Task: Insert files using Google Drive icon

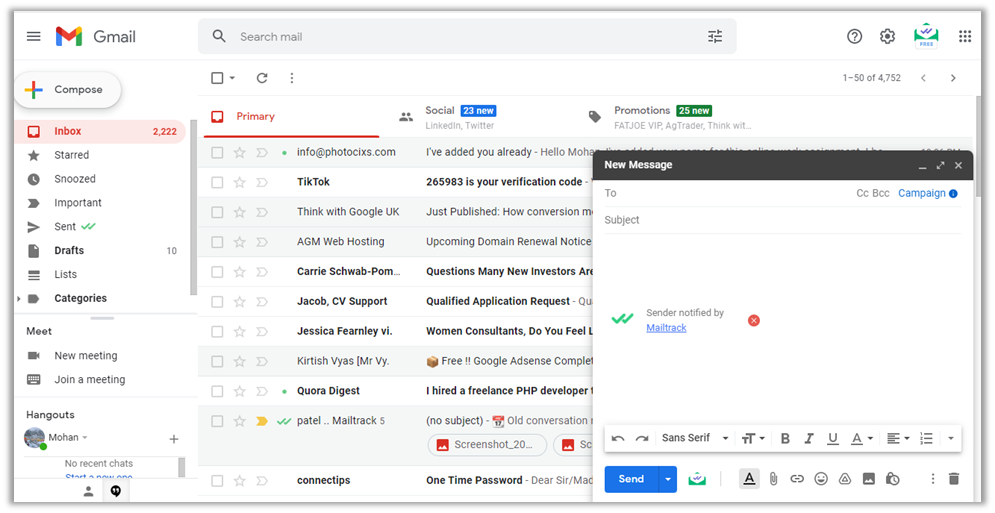Action: point(845,479)
